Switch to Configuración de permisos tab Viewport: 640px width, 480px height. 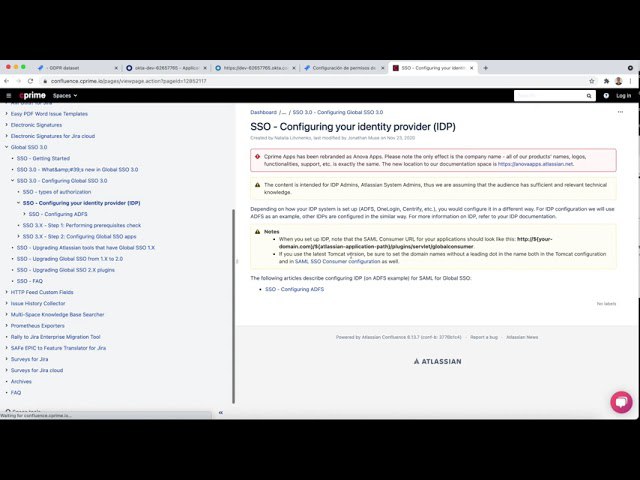coord(344,68)
